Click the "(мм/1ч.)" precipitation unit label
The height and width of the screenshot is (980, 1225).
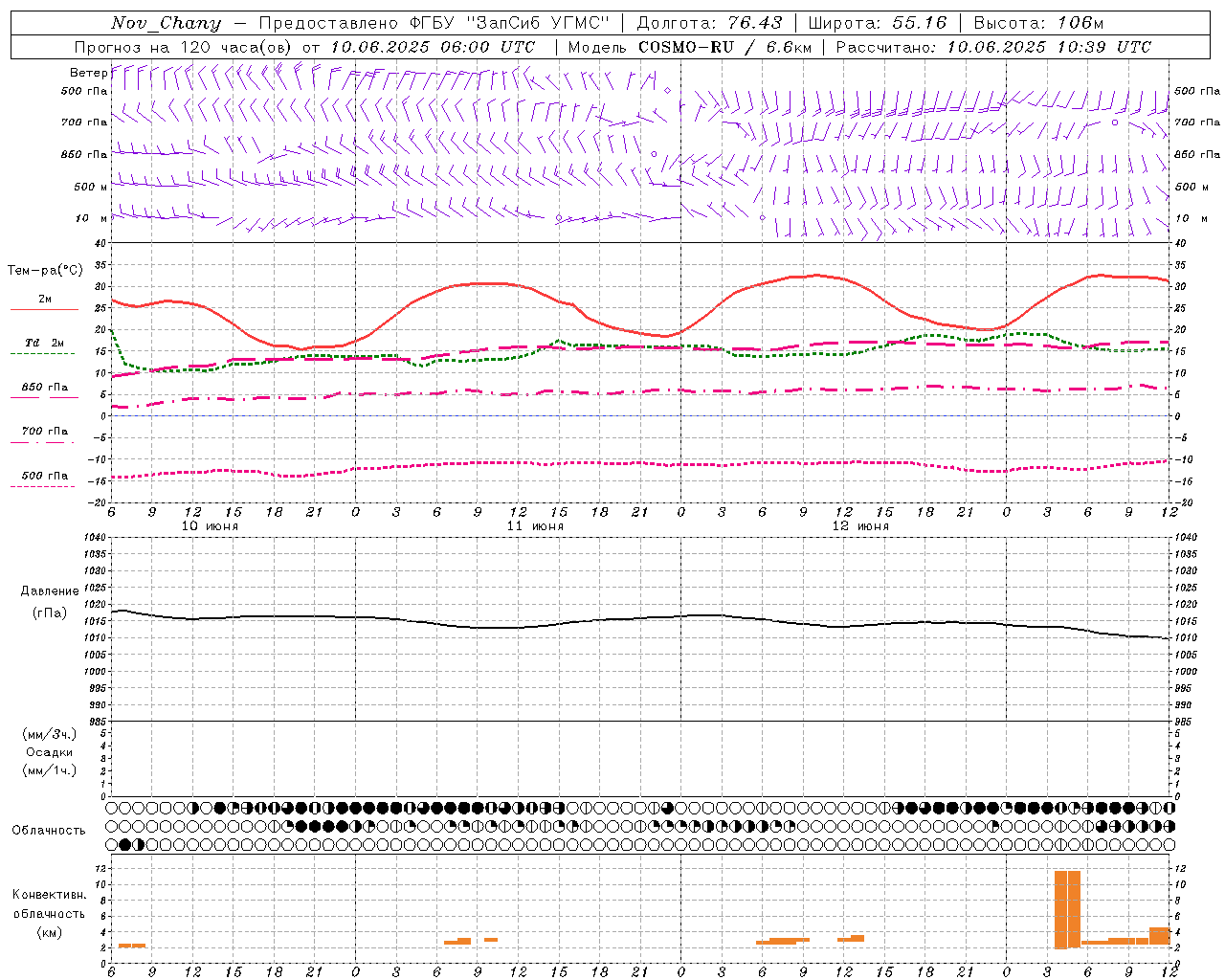pyautogui.click(x=50, y=770)
